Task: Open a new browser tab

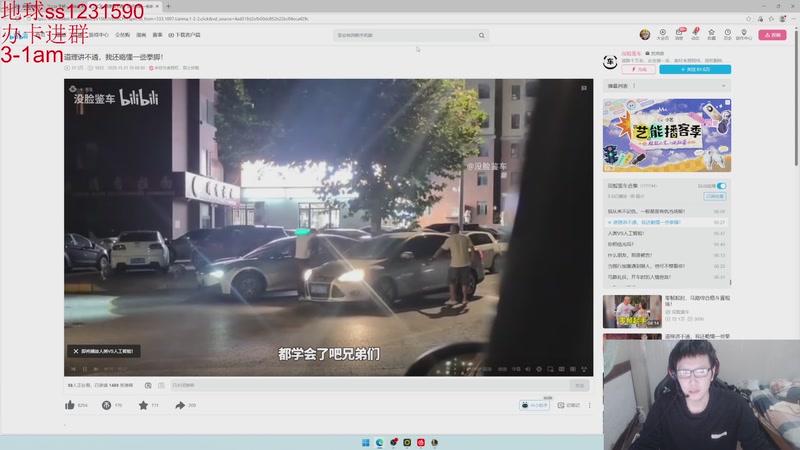Action: coord(168,6)
